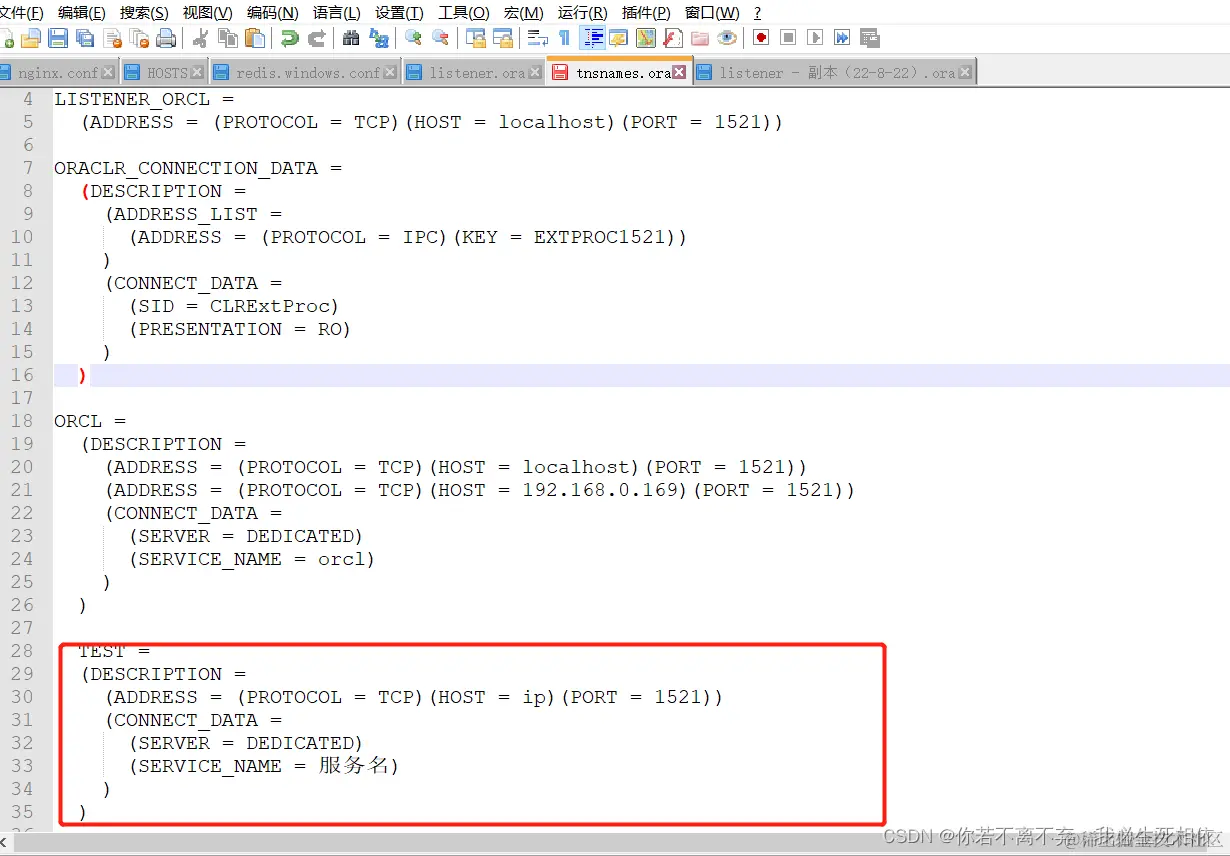1230x856 pixels.
Task: Click line number 16 in margin
Action: pos(22,375)
